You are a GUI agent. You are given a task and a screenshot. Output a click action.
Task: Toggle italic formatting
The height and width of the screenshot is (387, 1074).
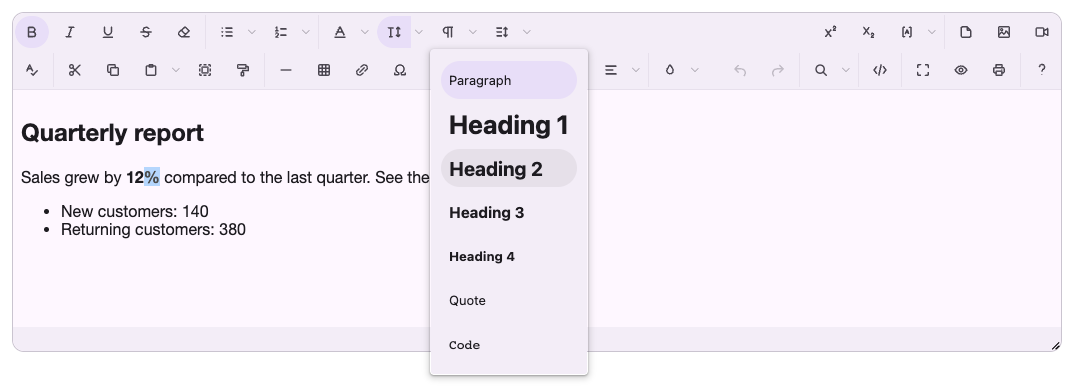point(69,32)
